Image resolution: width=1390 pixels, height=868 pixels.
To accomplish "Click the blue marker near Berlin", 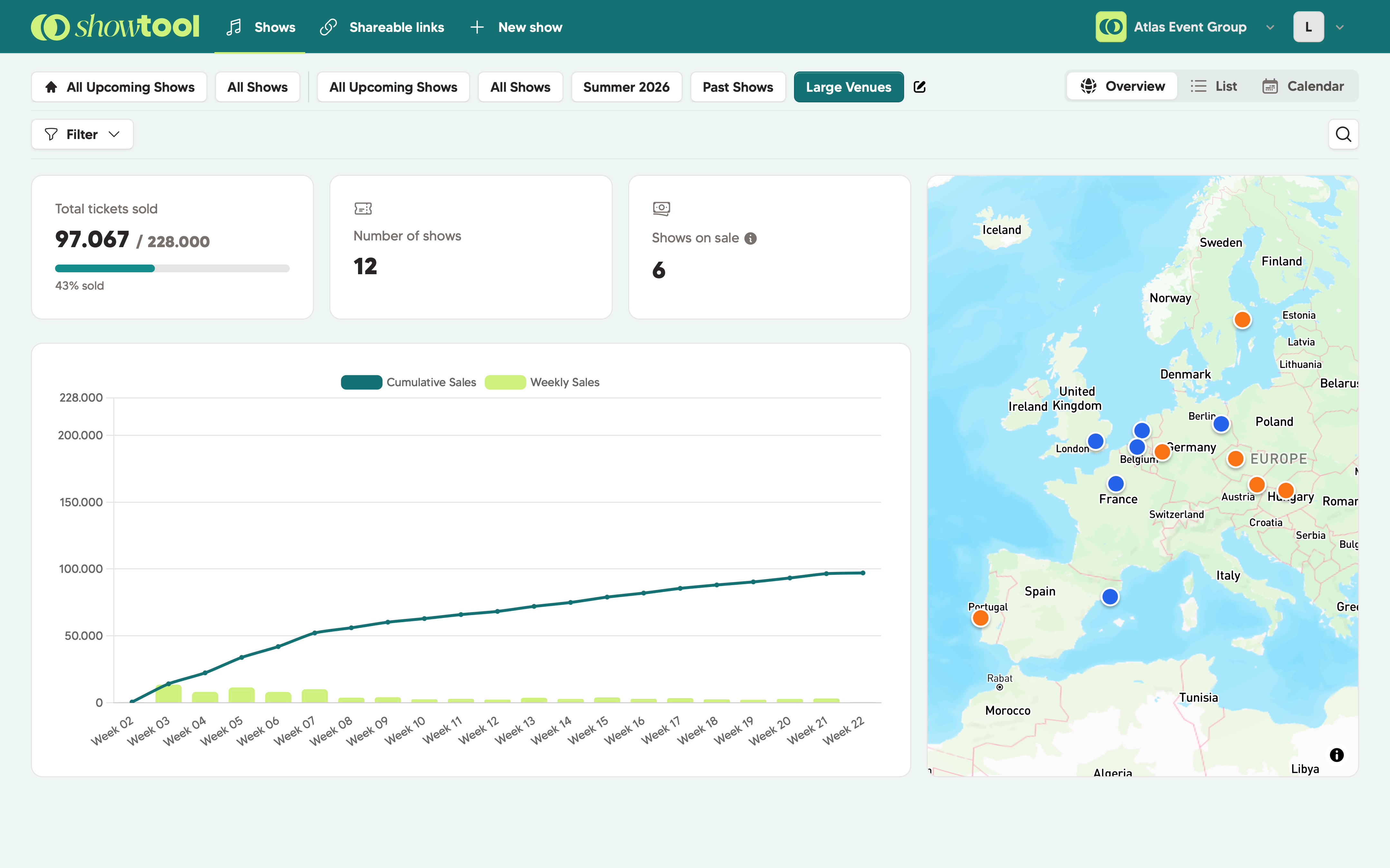I will (1221, 424).
